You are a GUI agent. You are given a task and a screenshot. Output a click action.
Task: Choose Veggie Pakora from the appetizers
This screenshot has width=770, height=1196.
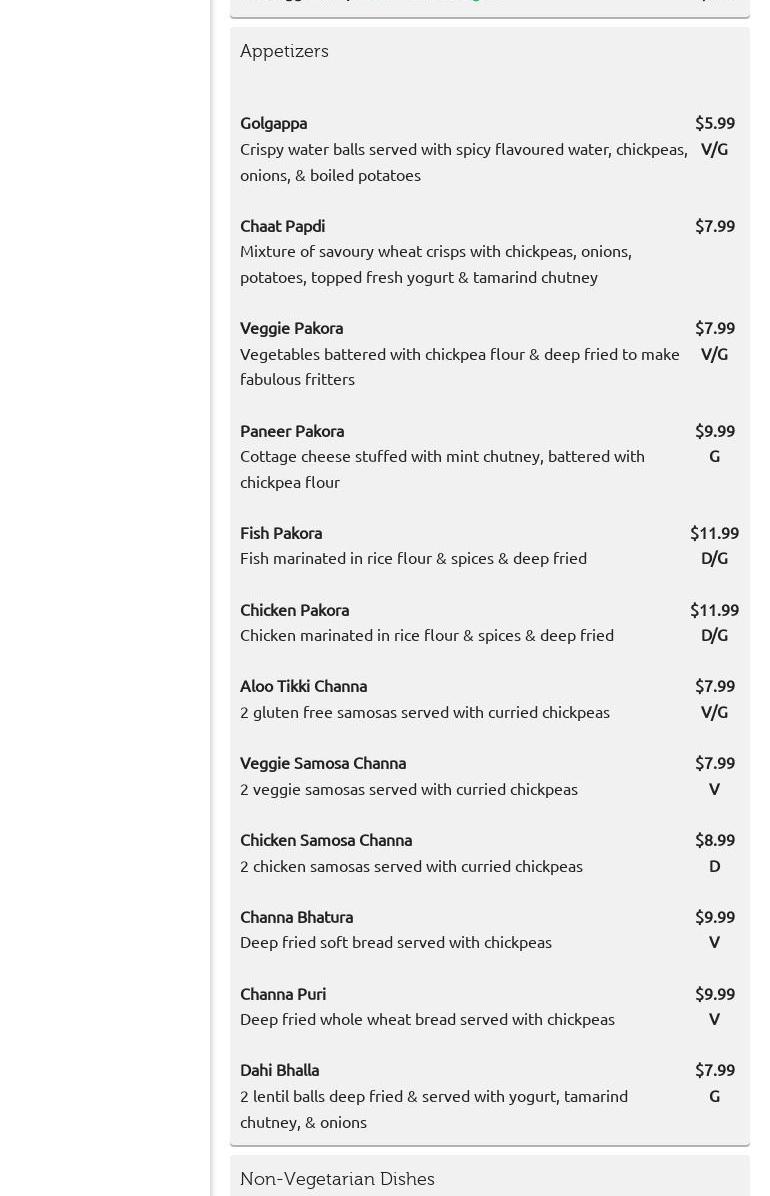(x=291, y=328)
